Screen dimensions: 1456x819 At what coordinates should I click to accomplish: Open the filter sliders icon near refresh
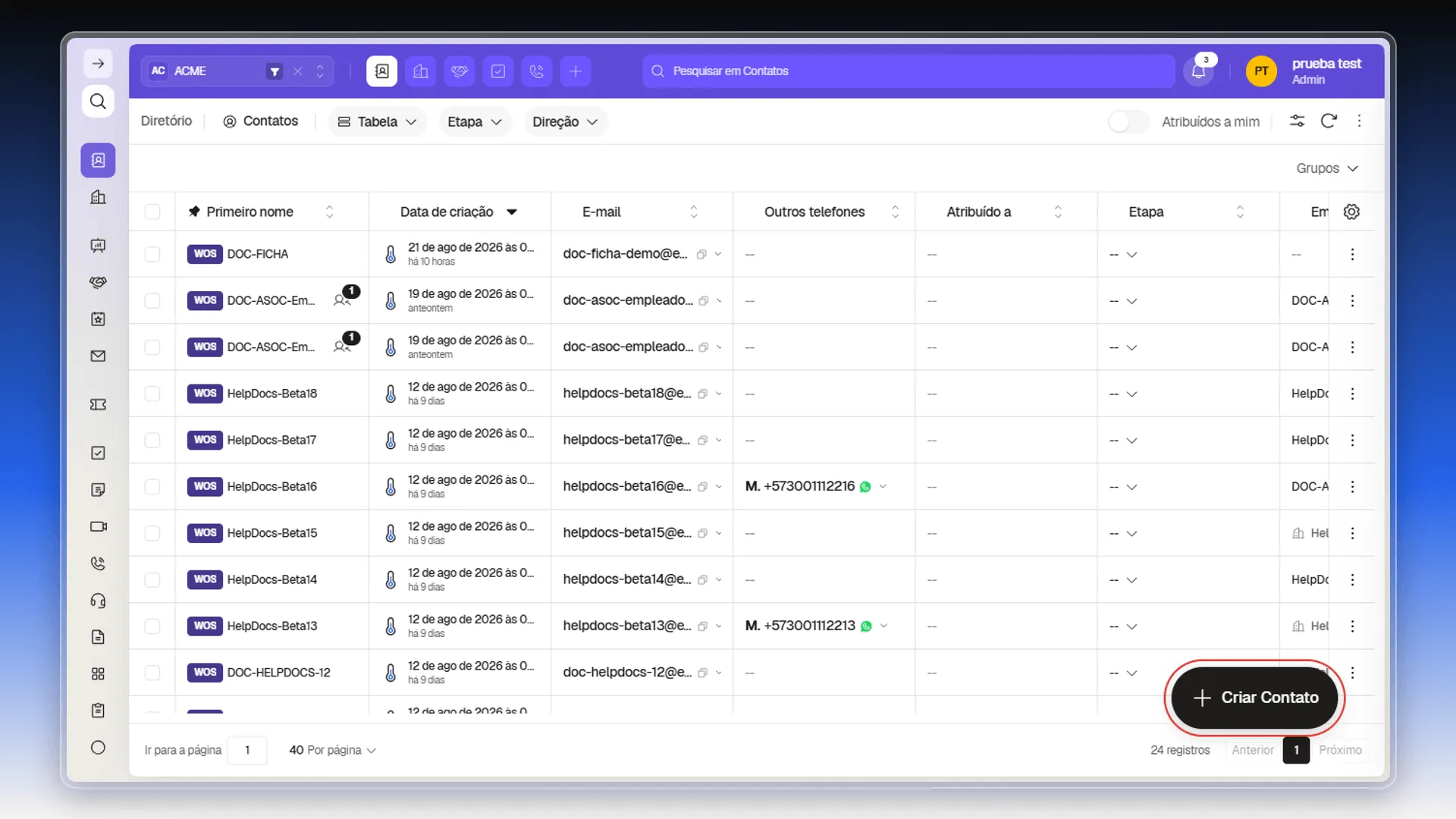[x=1298, y=121]
